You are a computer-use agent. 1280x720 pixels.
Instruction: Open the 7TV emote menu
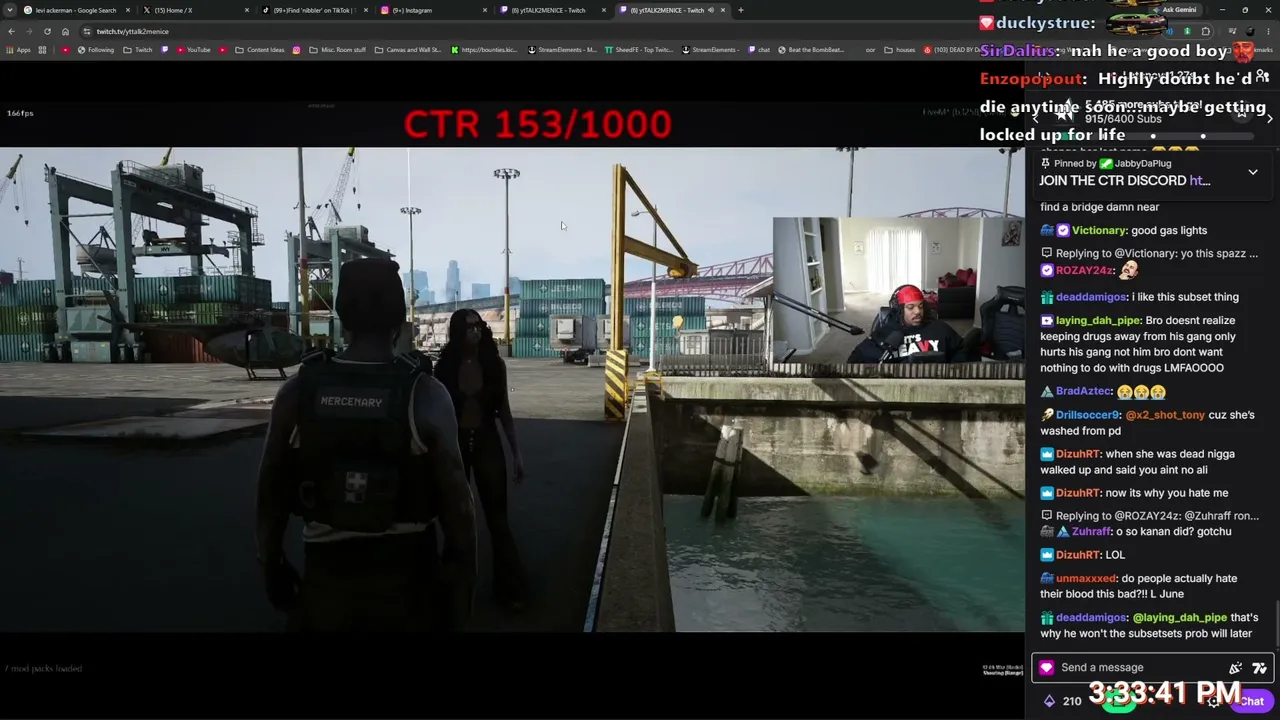pyautogui.click(x=1259, y=668)
